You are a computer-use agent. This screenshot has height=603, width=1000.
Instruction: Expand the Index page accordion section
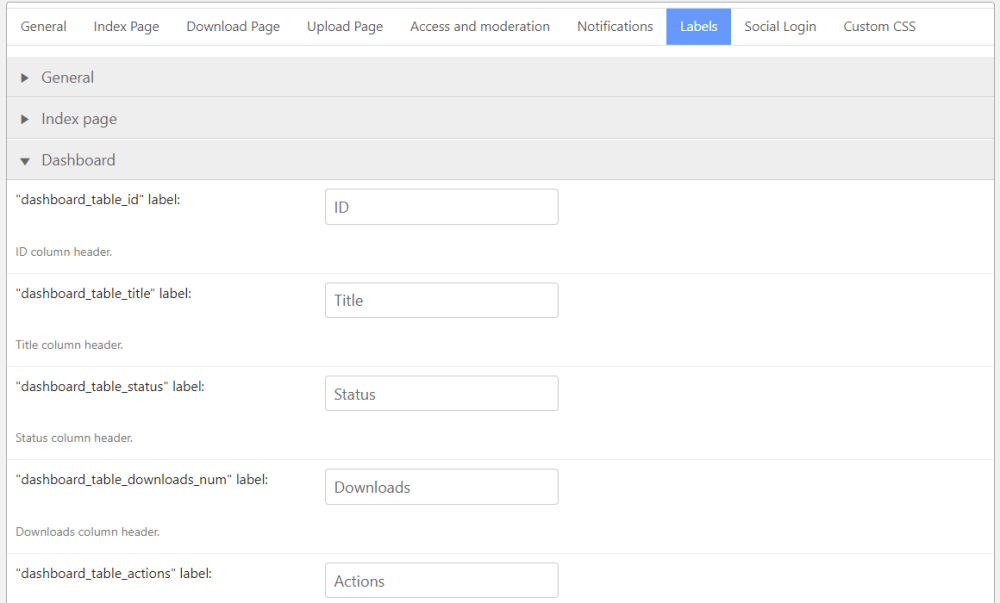(78, 119)
